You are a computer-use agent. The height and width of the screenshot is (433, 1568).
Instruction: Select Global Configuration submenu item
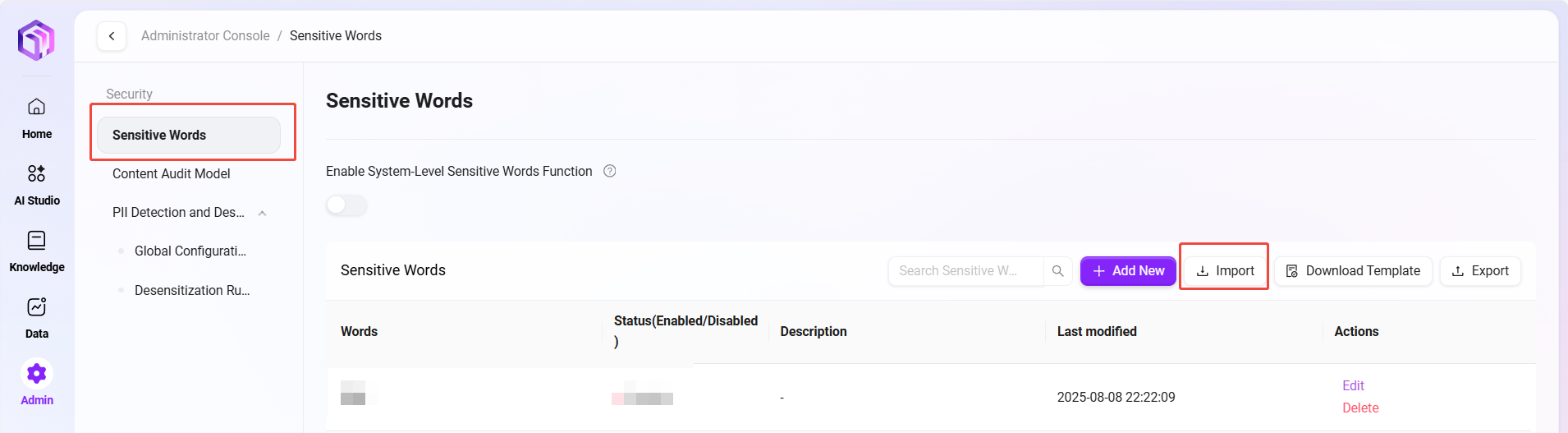[190, 251]
